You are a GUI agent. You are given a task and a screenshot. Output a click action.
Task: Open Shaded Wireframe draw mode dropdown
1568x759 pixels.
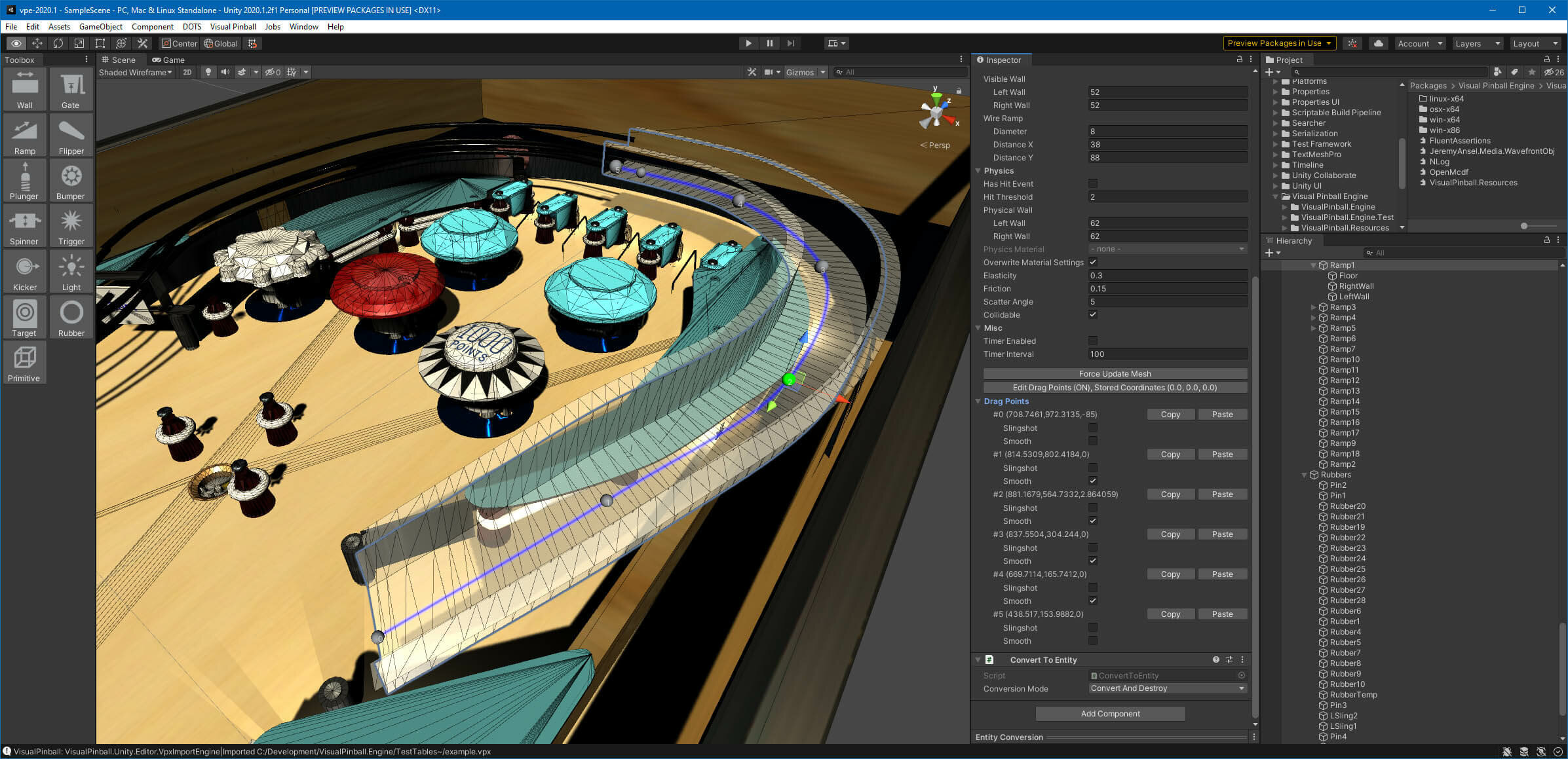[x=136, y=72]
